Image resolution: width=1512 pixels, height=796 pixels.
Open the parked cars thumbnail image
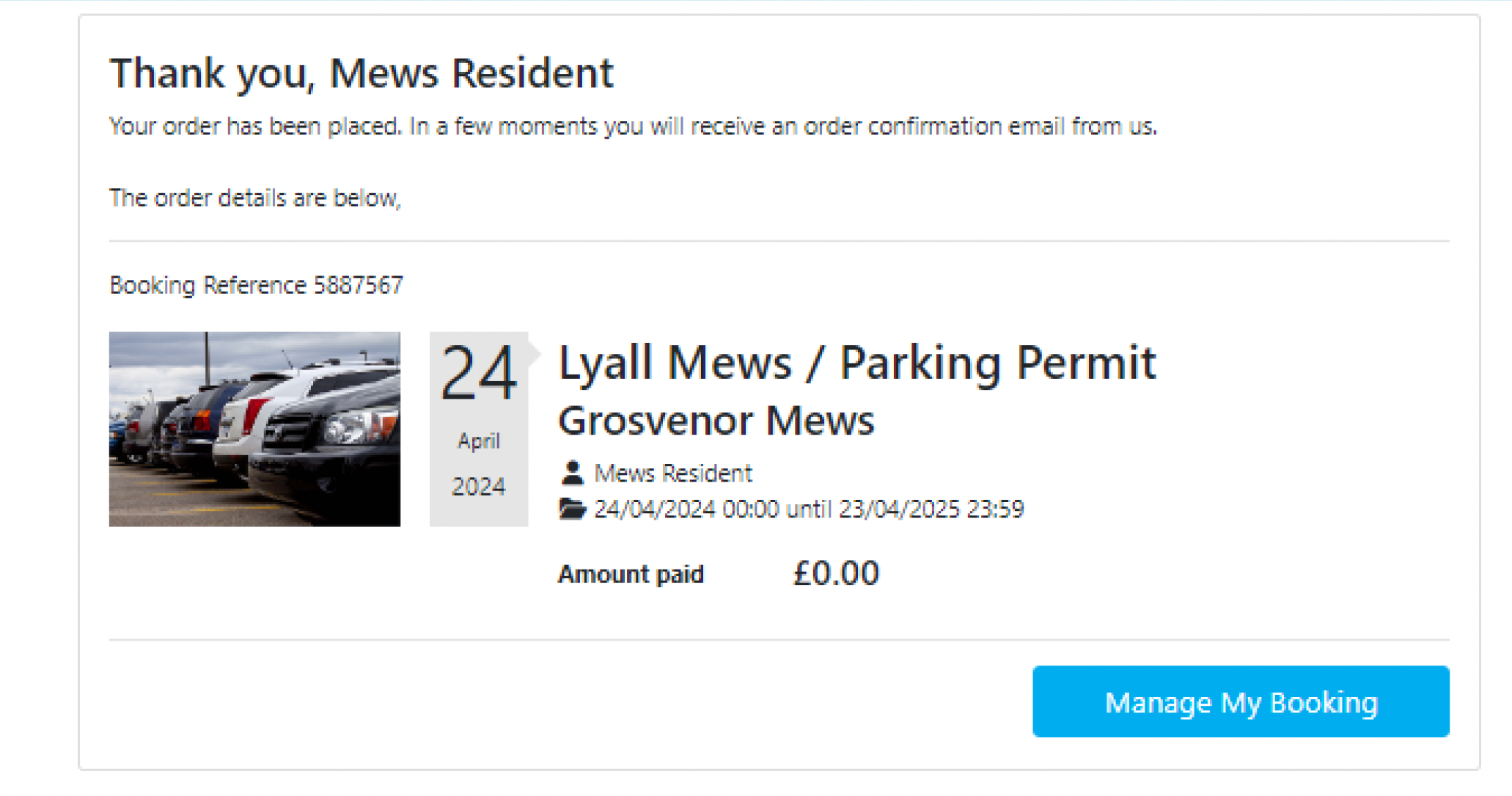[254, 429]
